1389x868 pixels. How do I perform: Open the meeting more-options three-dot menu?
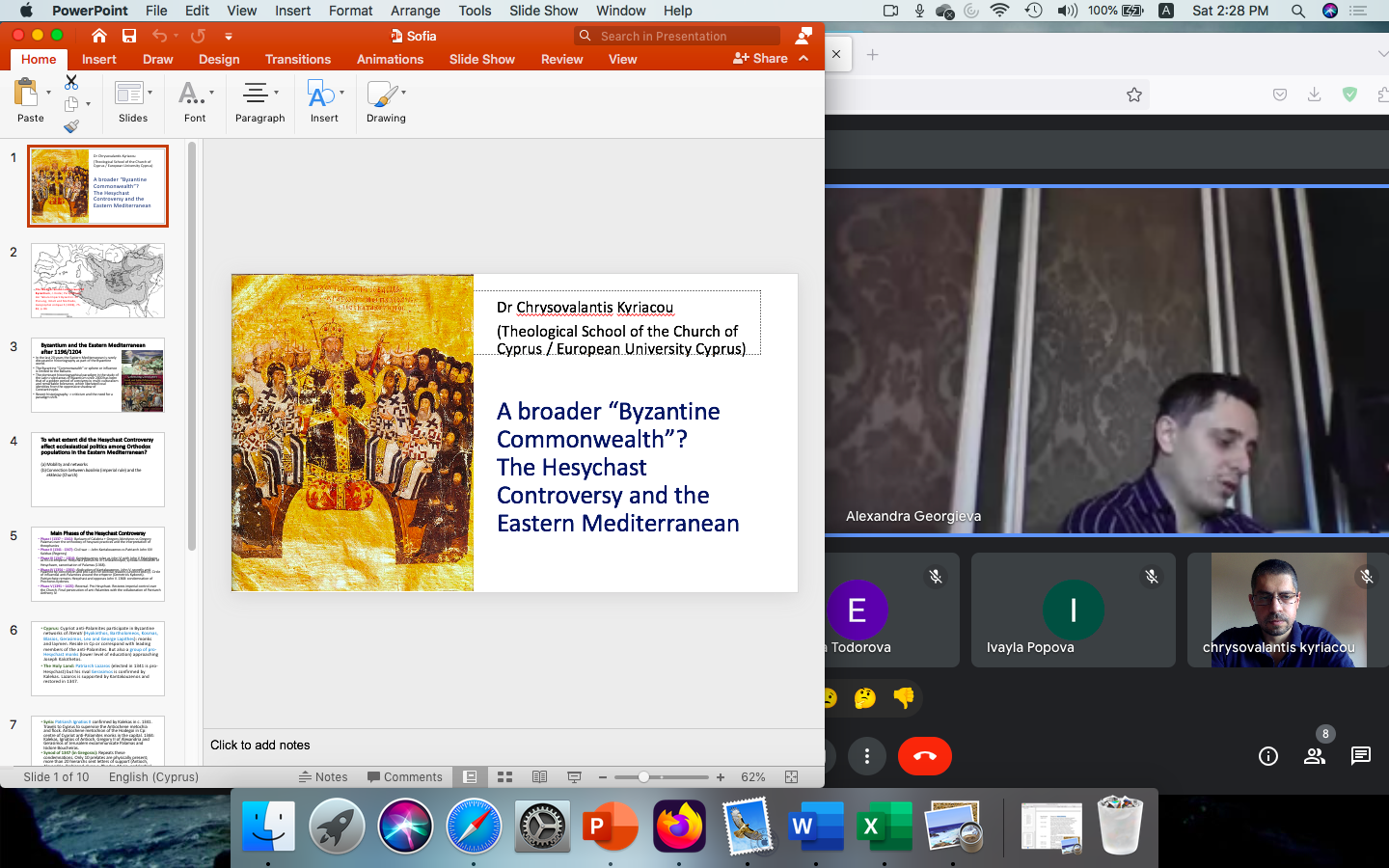[867, 756]
